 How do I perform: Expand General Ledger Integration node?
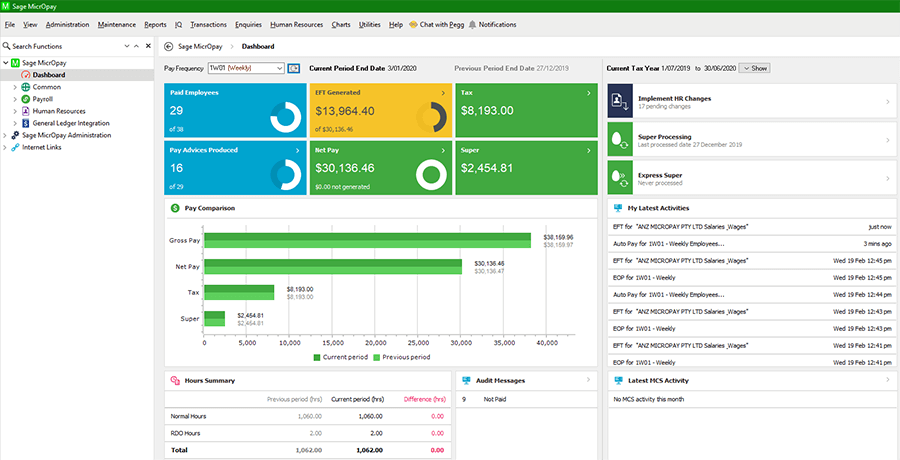(x=15, y=123)
